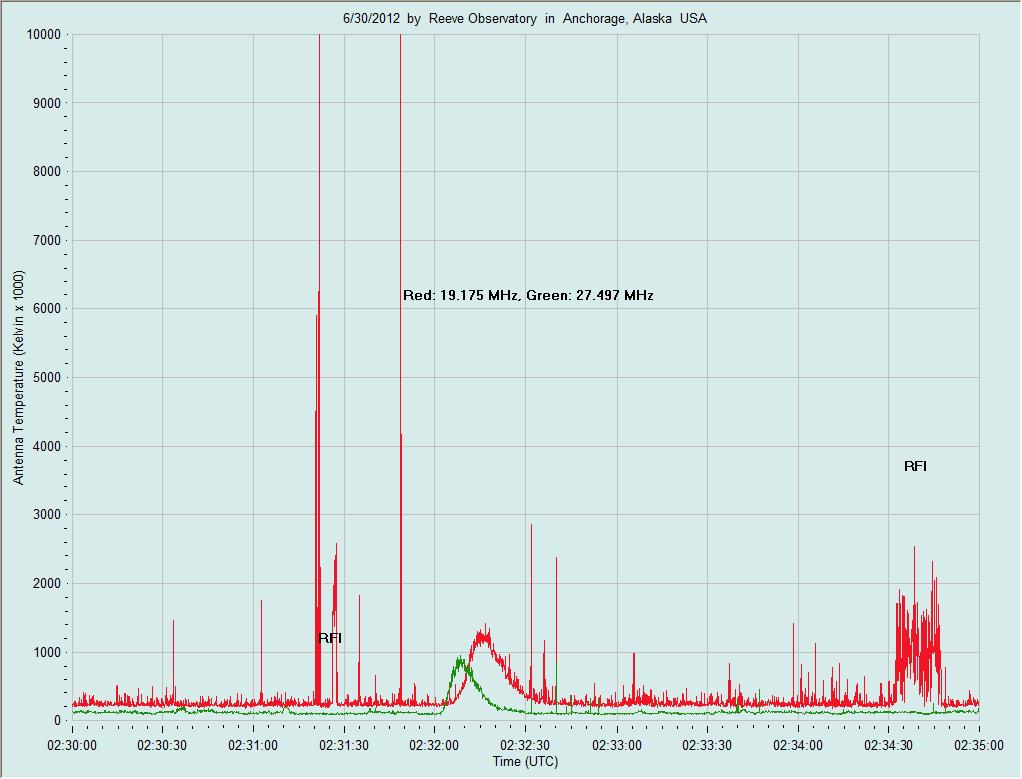
Task: Click the 02:32:00 time label
Action: [x=435, y=745]
